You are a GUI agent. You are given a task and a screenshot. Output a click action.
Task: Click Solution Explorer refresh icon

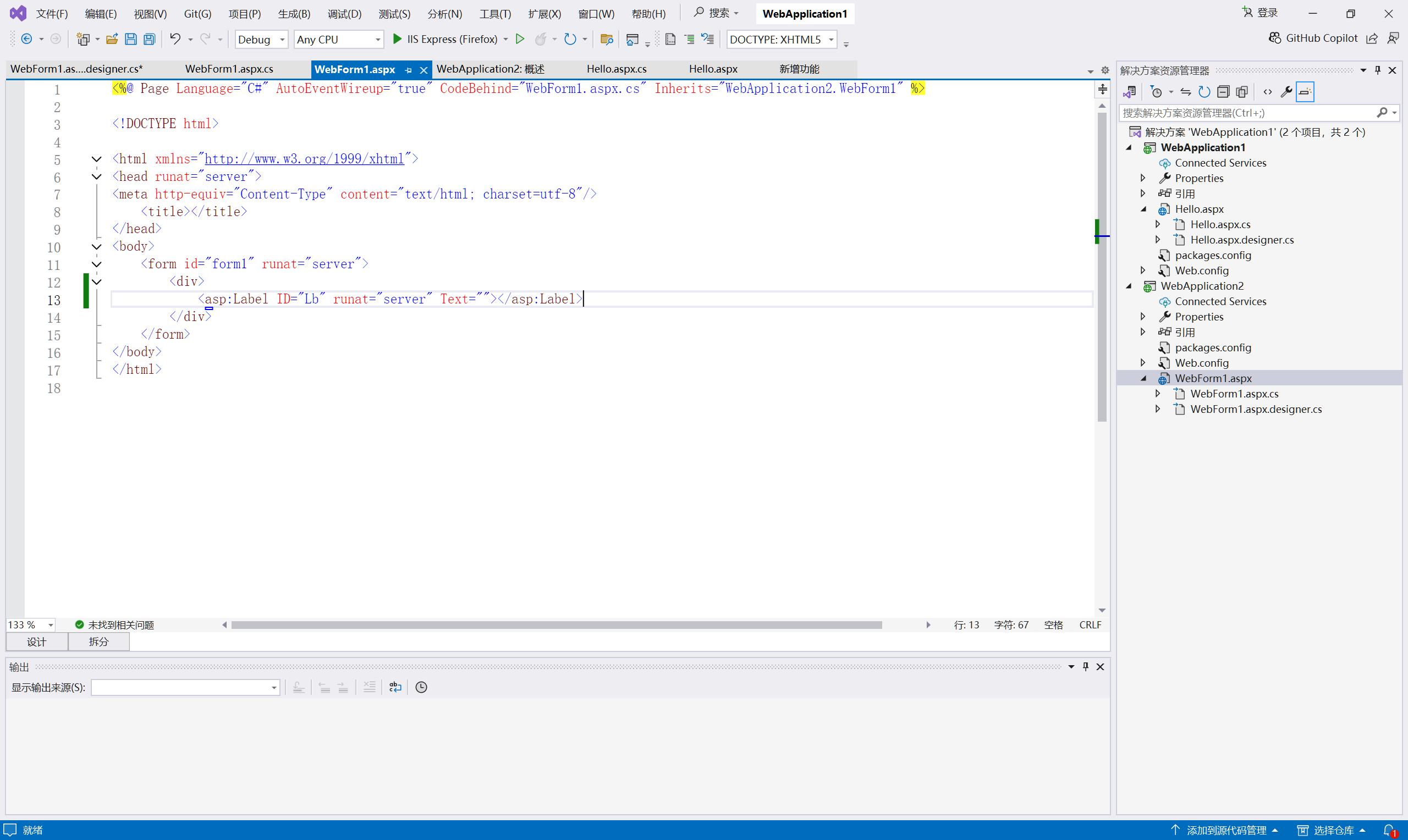(x=1204, y=92)
